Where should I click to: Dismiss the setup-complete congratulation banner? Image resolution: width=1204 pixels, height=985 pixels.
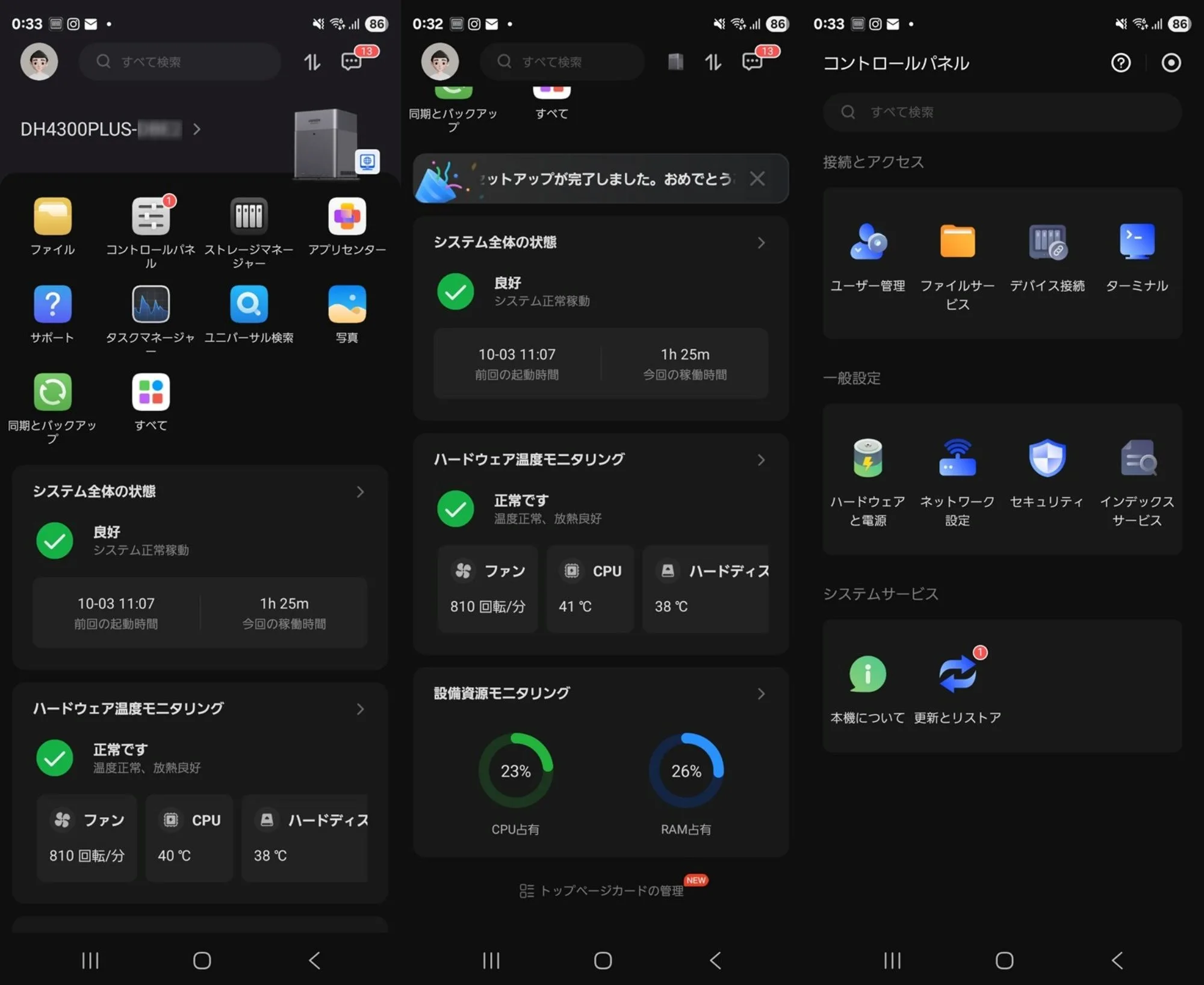tap(757, 179)
